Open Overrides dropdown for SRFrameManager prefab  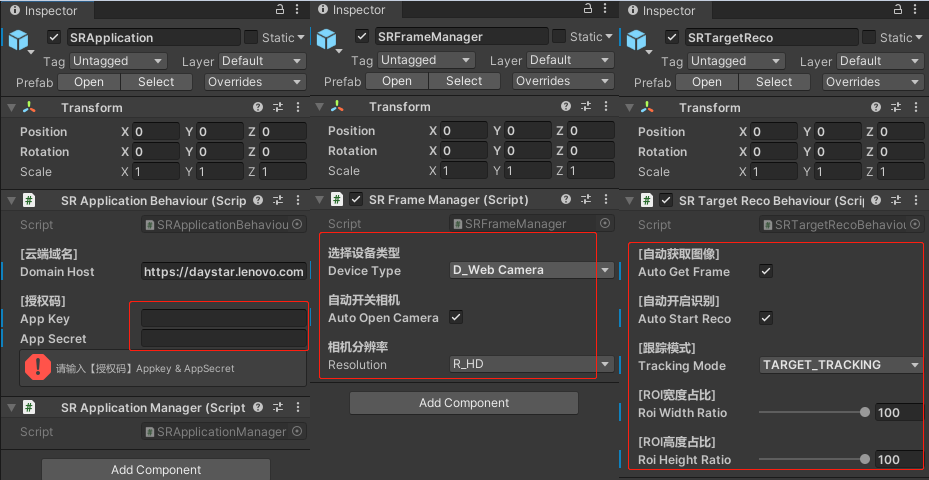point(563,81)
